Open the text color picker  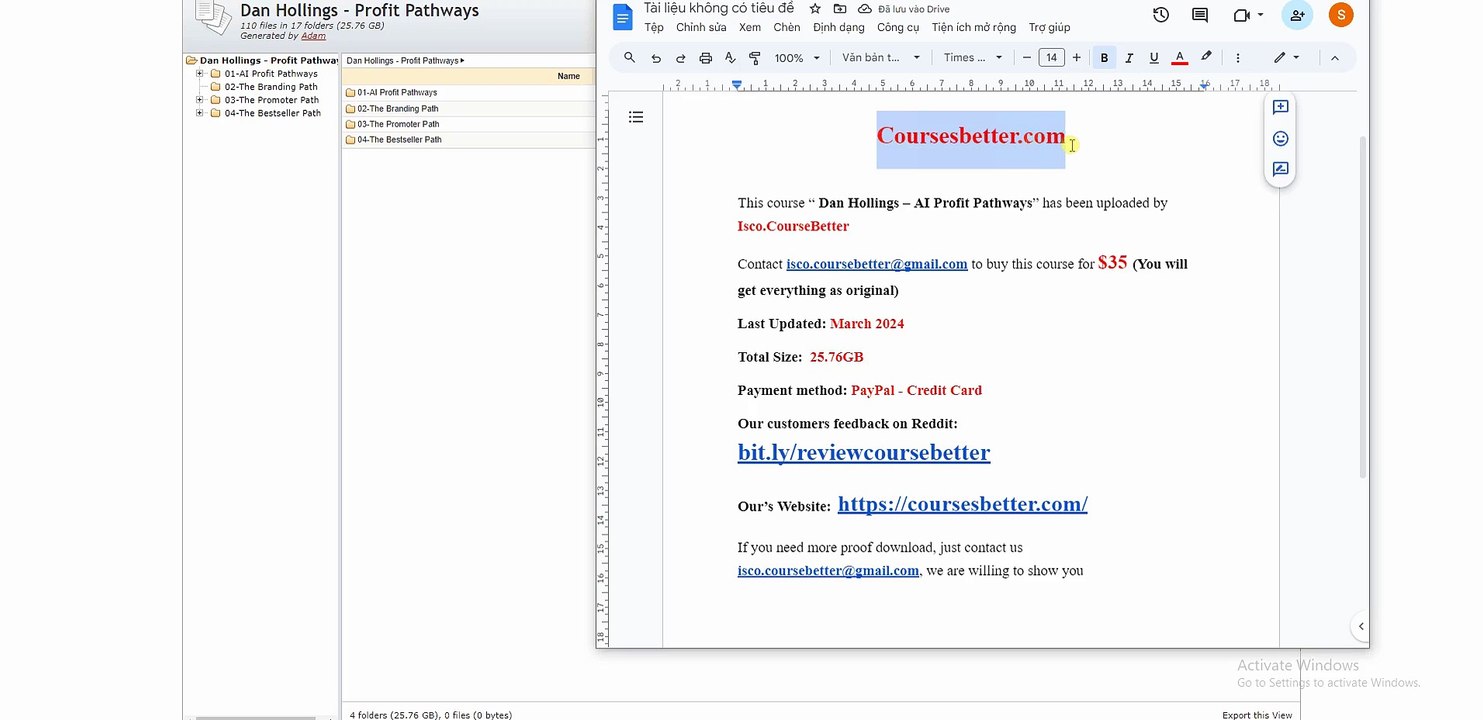(1180, 58)
